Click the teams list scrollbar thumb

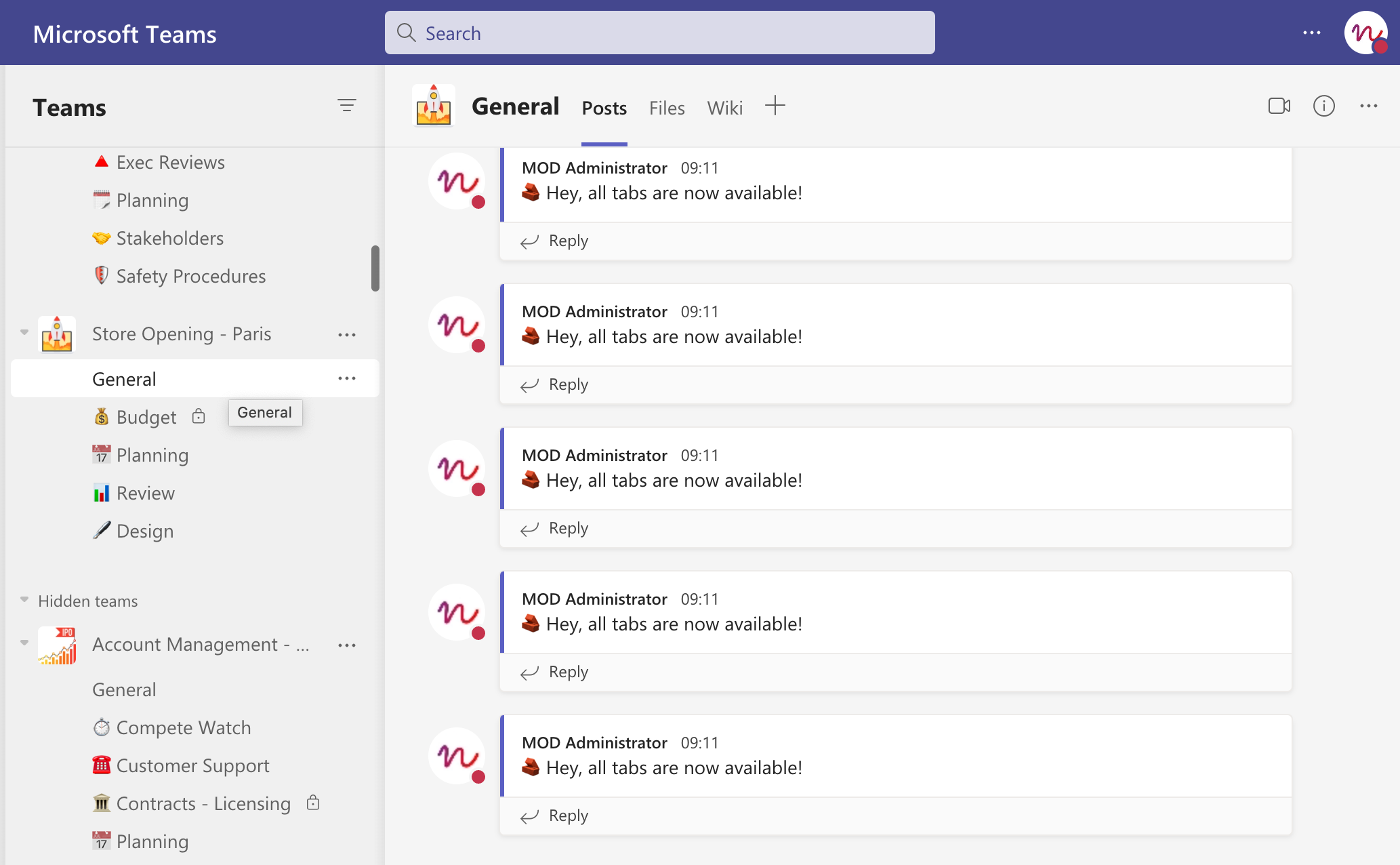click(x=375, y=268)
